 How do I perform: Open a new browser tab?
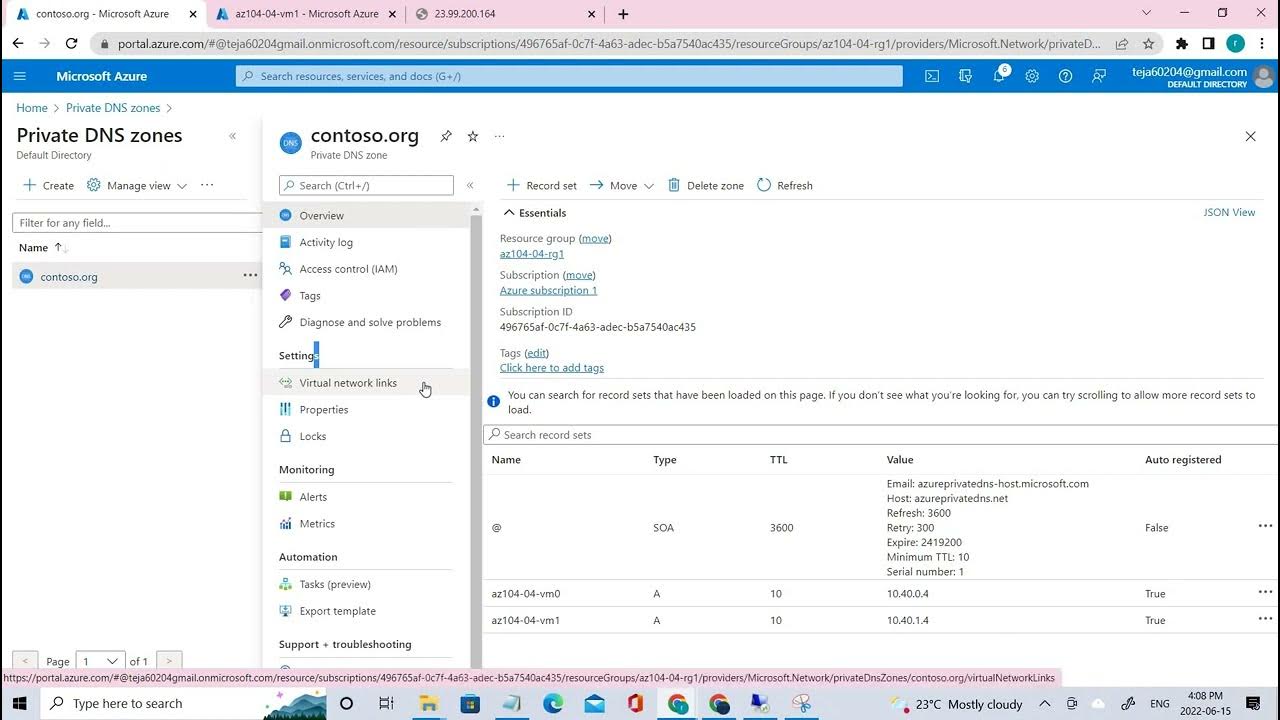[x=623, y=14]
